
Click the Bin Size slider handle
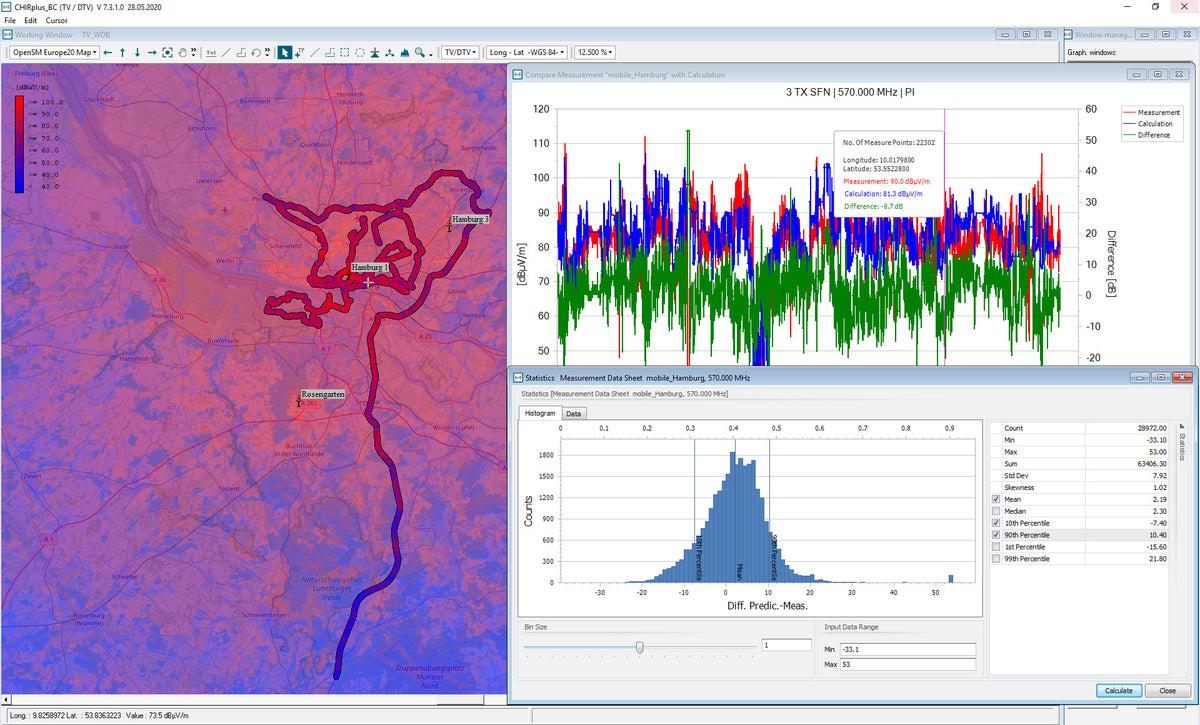click(639, 647)
